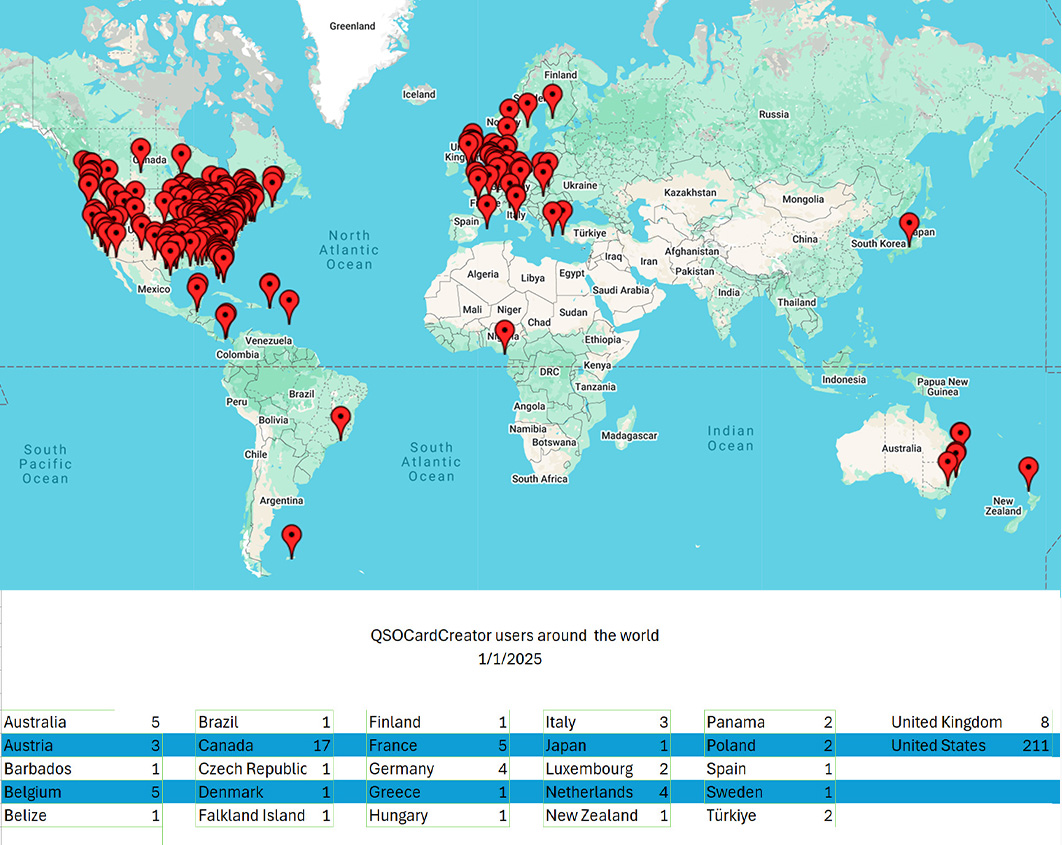This screenshot has width=1062, height=845.
Task: Select the pin near the Falkland Islands
Action: point(291,538)
